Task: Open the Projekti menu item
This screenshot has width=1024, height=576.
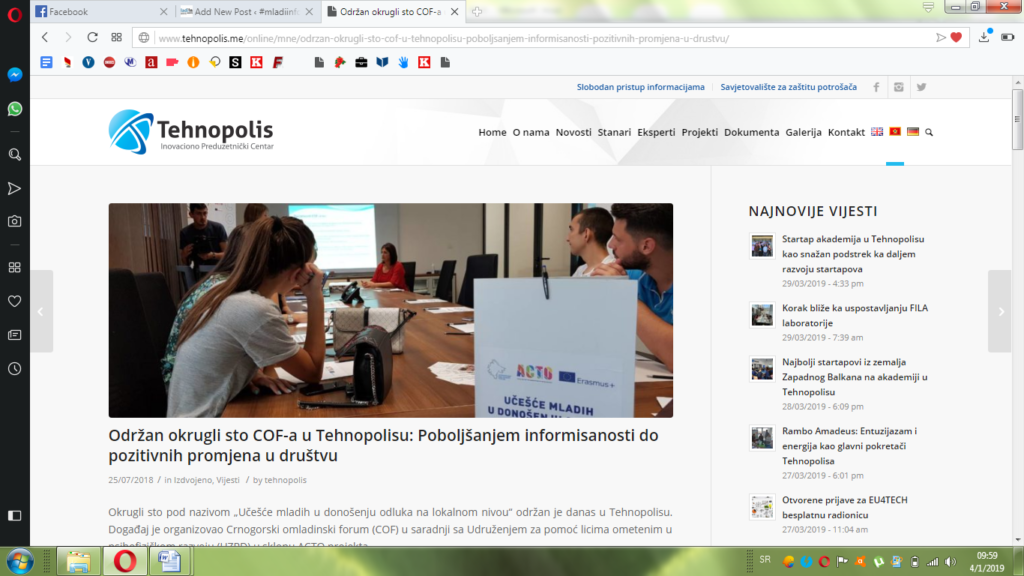Action: pos(699,132)
